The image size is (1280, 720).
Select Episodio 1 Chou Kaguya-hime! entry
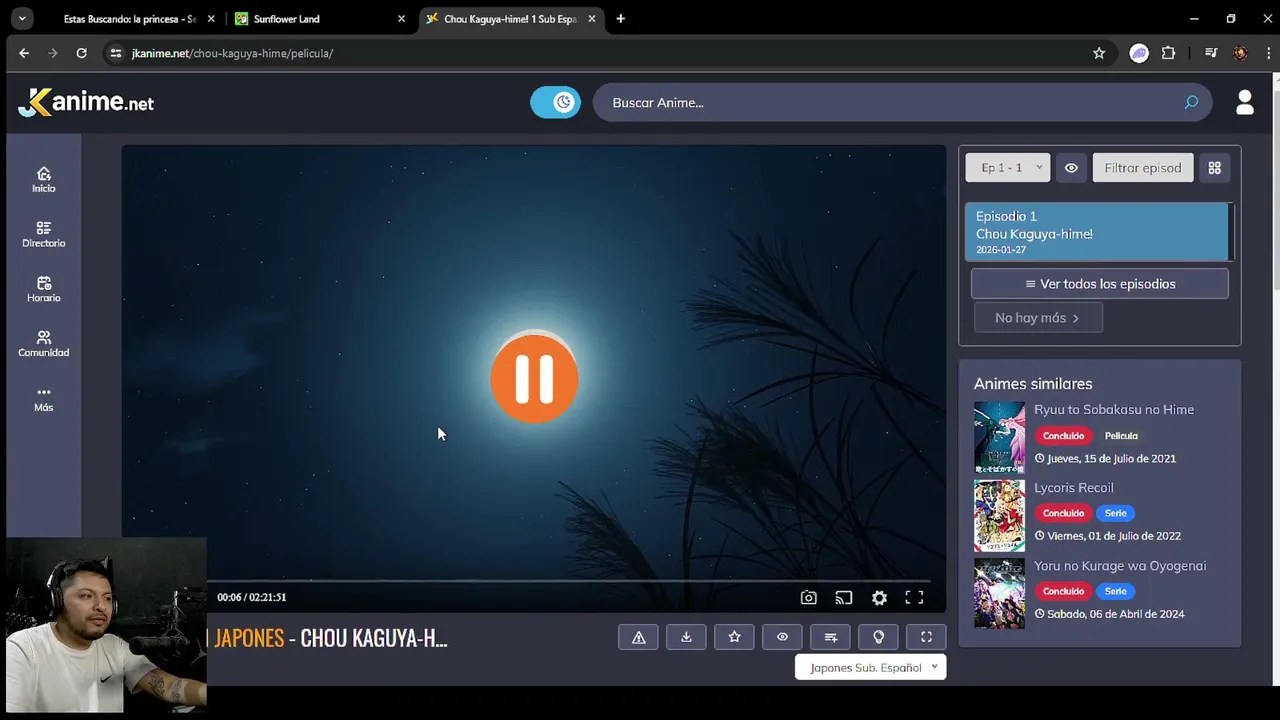[x=1097, y=232]
